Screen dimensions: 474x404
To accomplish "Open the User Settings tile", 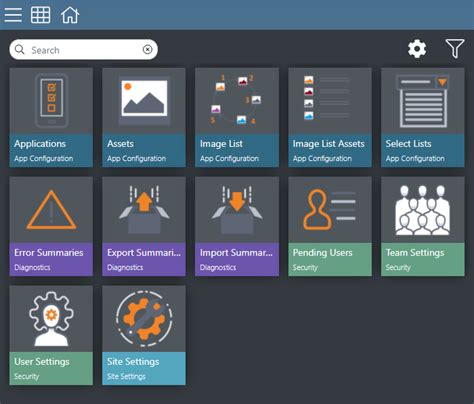I will click(x=51, y=335).
